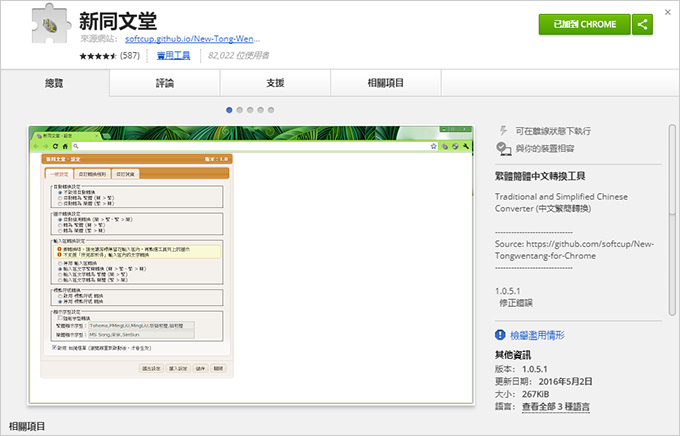Select the fifth screenshot carousel dot
The height and width of the screenshot is (436, 680).
pyautogui.click(x=271, y=110)
